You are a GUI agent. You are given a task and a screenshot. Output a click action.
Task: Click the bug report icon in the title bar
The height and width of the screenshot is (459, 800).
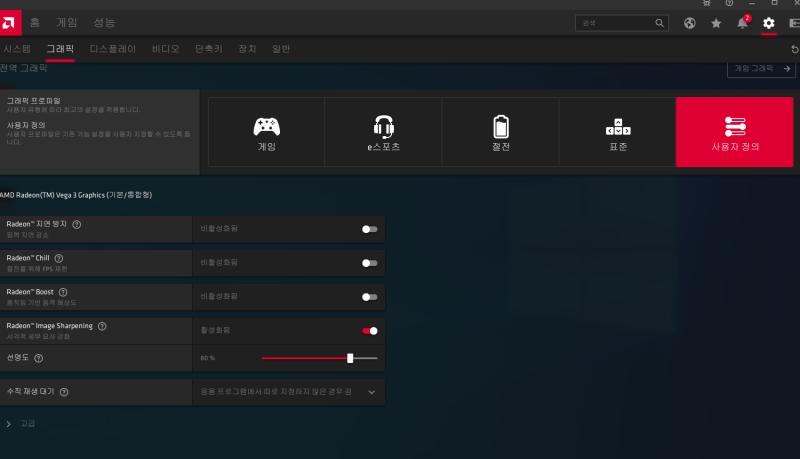tap(707, 3)
